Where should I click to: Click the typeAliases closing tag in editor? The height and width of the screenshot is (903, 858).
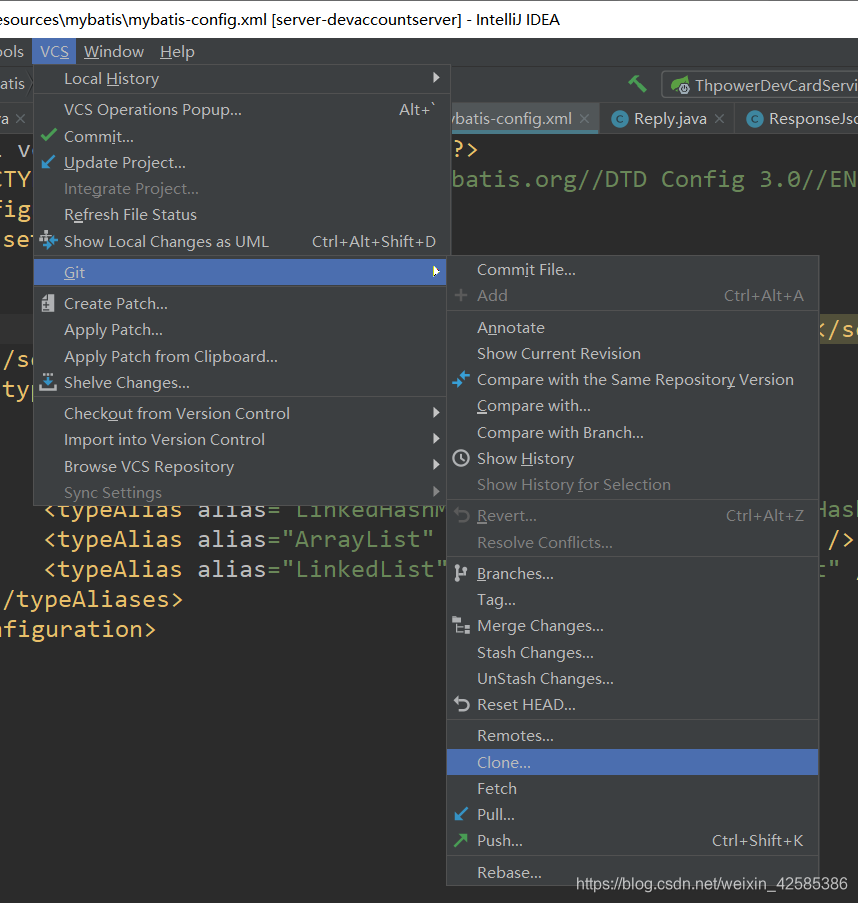coord(92,600)
